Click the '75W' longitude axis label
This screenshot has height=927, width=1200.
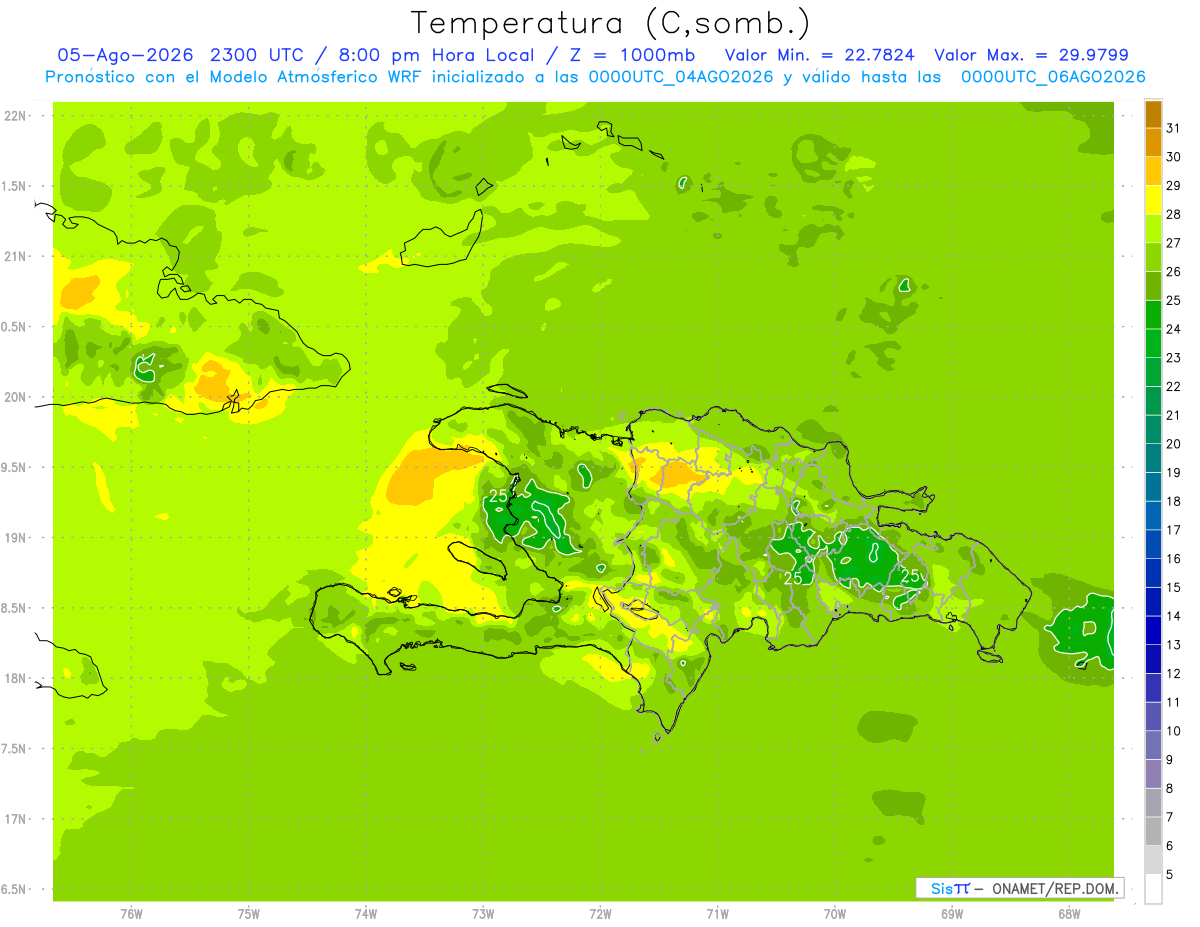[249, 914]
